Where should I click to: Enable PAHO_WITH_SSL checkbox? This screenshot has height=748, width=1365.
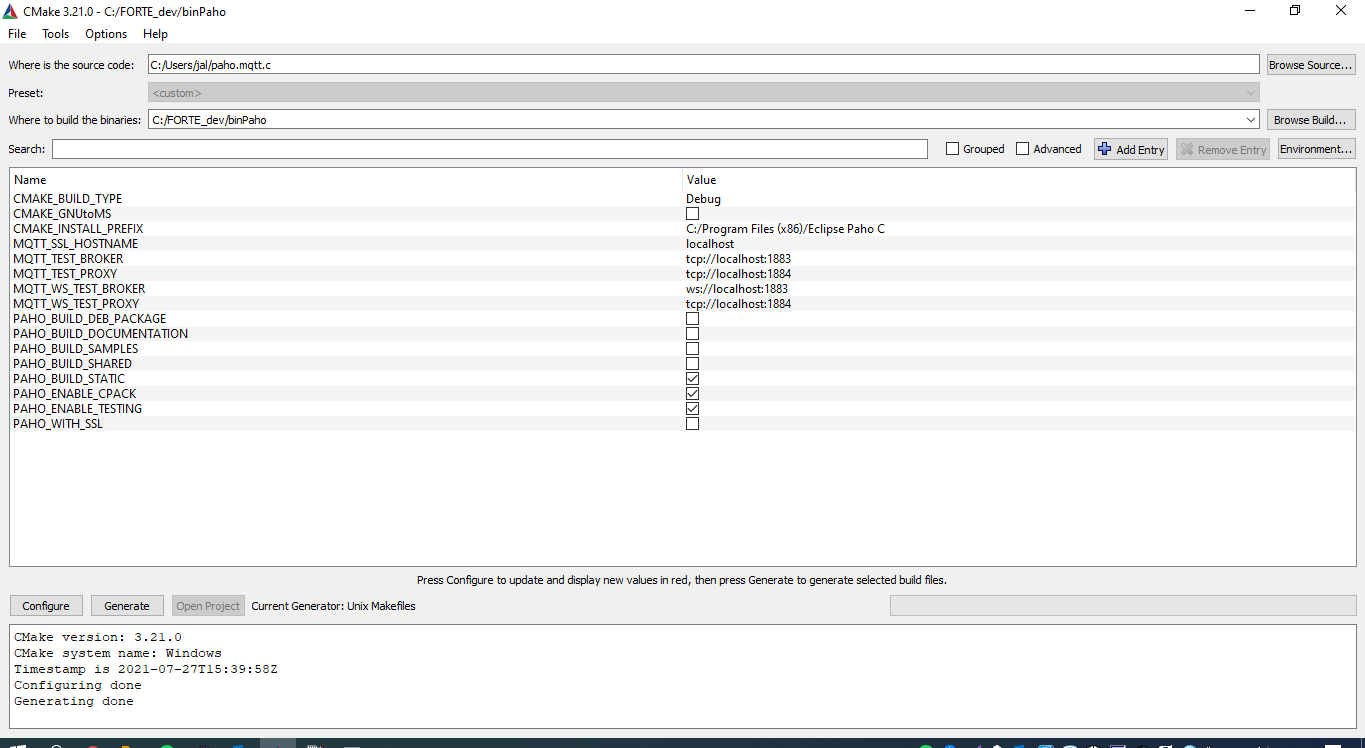tap(692, 424)
